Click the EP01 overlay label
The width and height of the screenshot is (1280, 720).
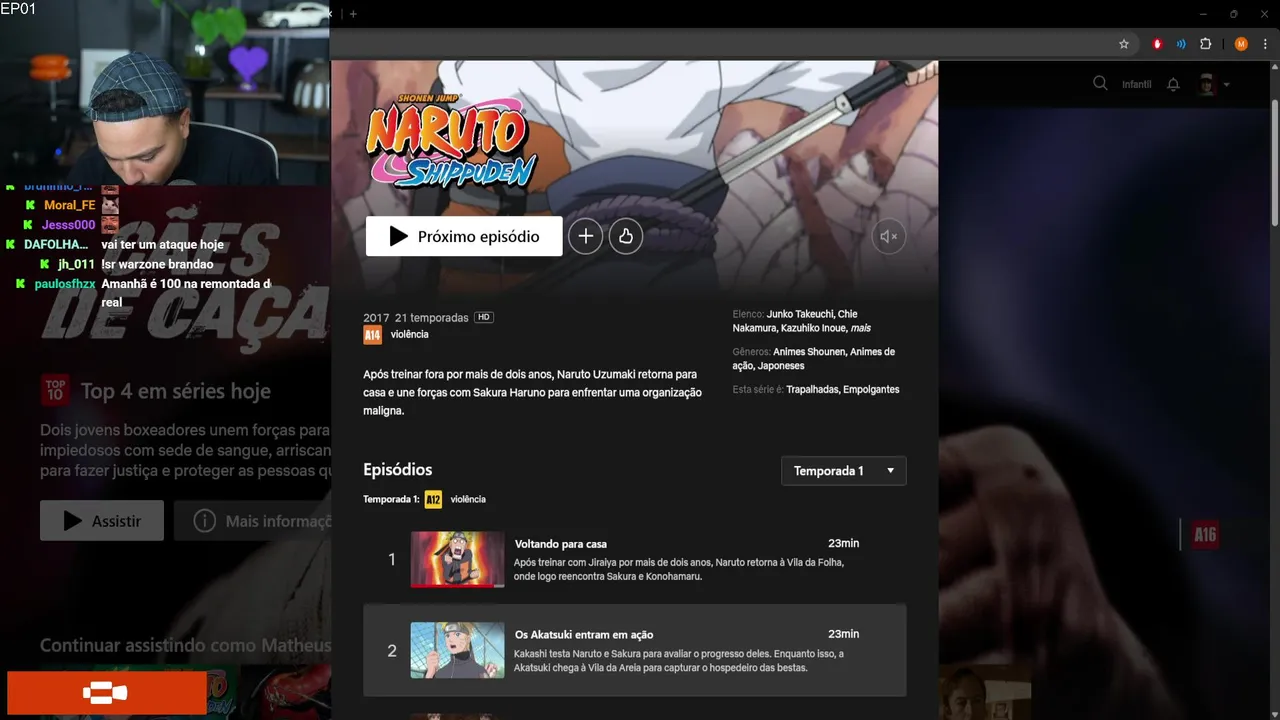pos(18,8)
